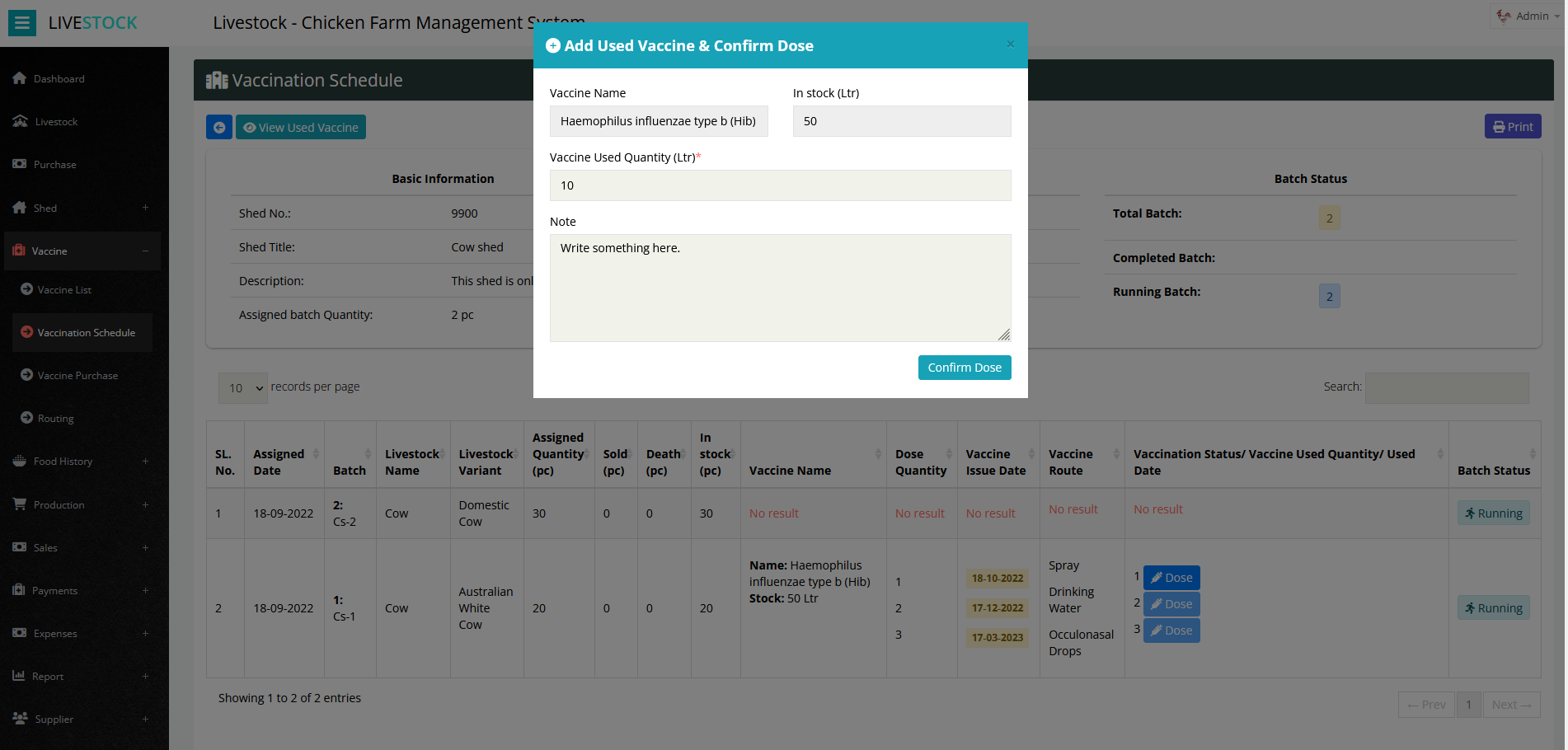Click the Report chart icon in sidebar
1568x750 pixels.
pyautogui.click(x=19, y=676)
